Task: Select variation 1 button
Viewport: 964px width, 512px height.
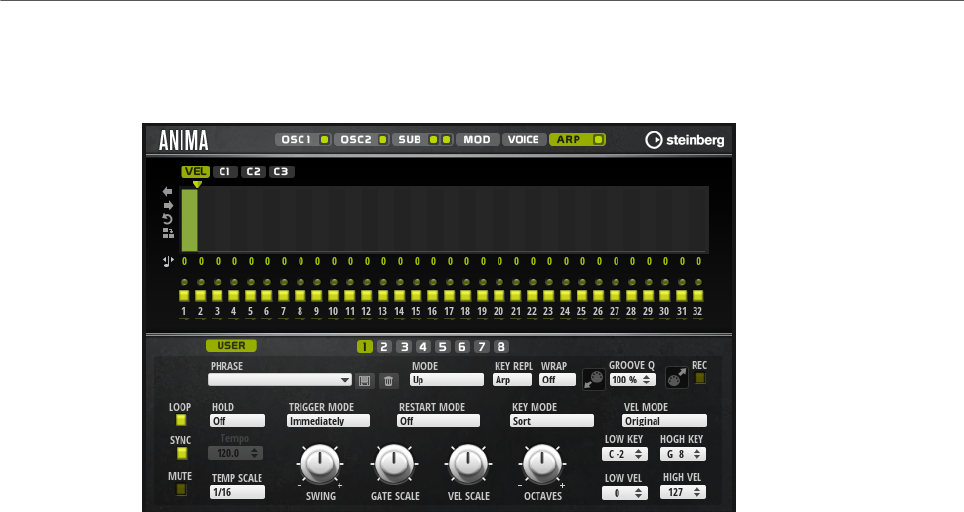Action: [x=365, y=347]
